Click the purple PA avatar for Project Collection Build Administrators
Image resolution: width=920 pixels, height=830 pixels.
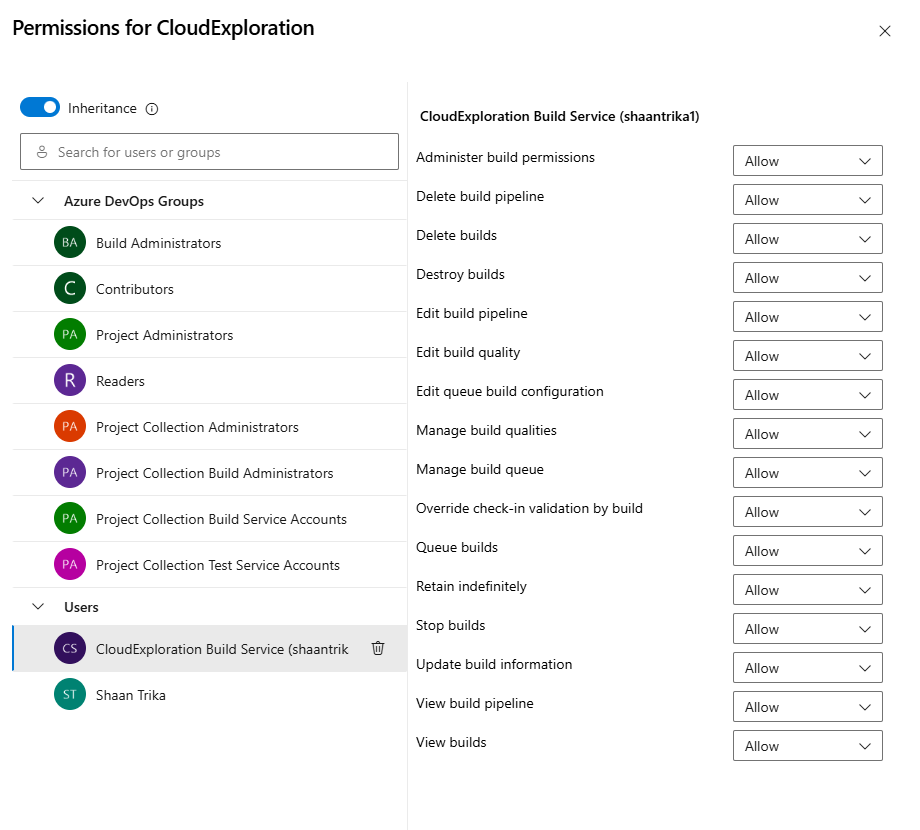pyautogui.click(x=70, y=472)
